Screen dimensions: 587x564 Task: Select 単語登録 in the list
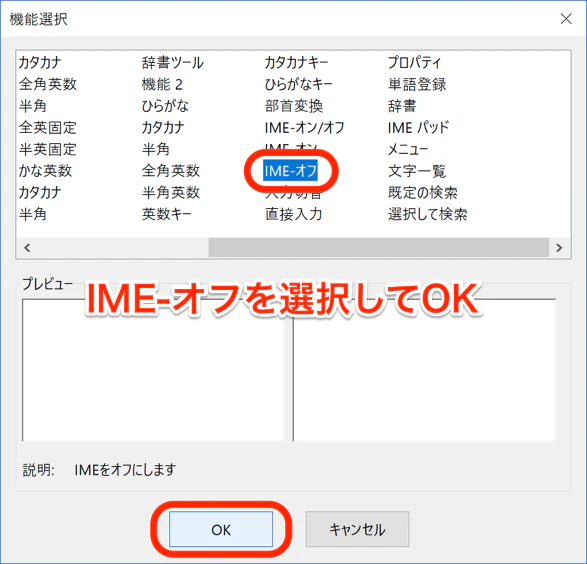417,84
